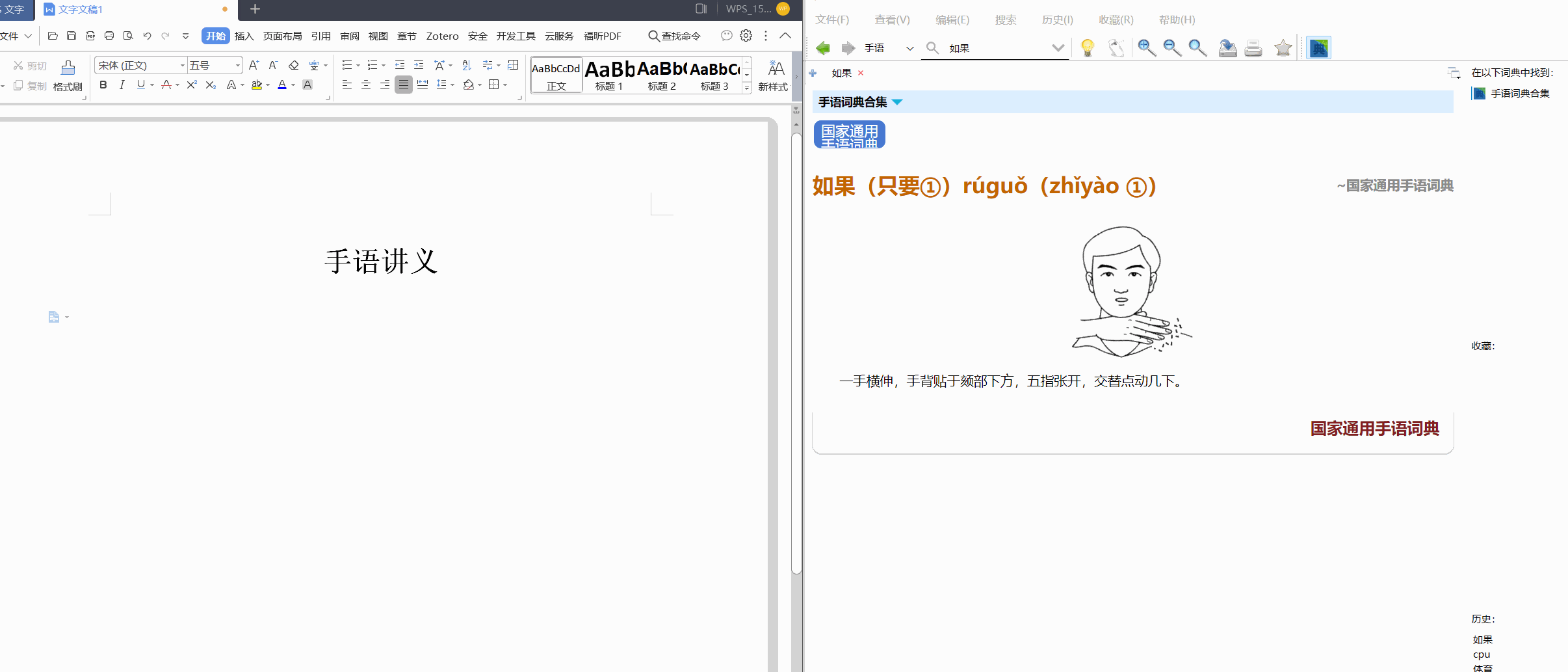Image resolution: width=1568 pixels, height=672 pixels.
Task: Enable subscript formatting
Action: (x=209, y=85)
